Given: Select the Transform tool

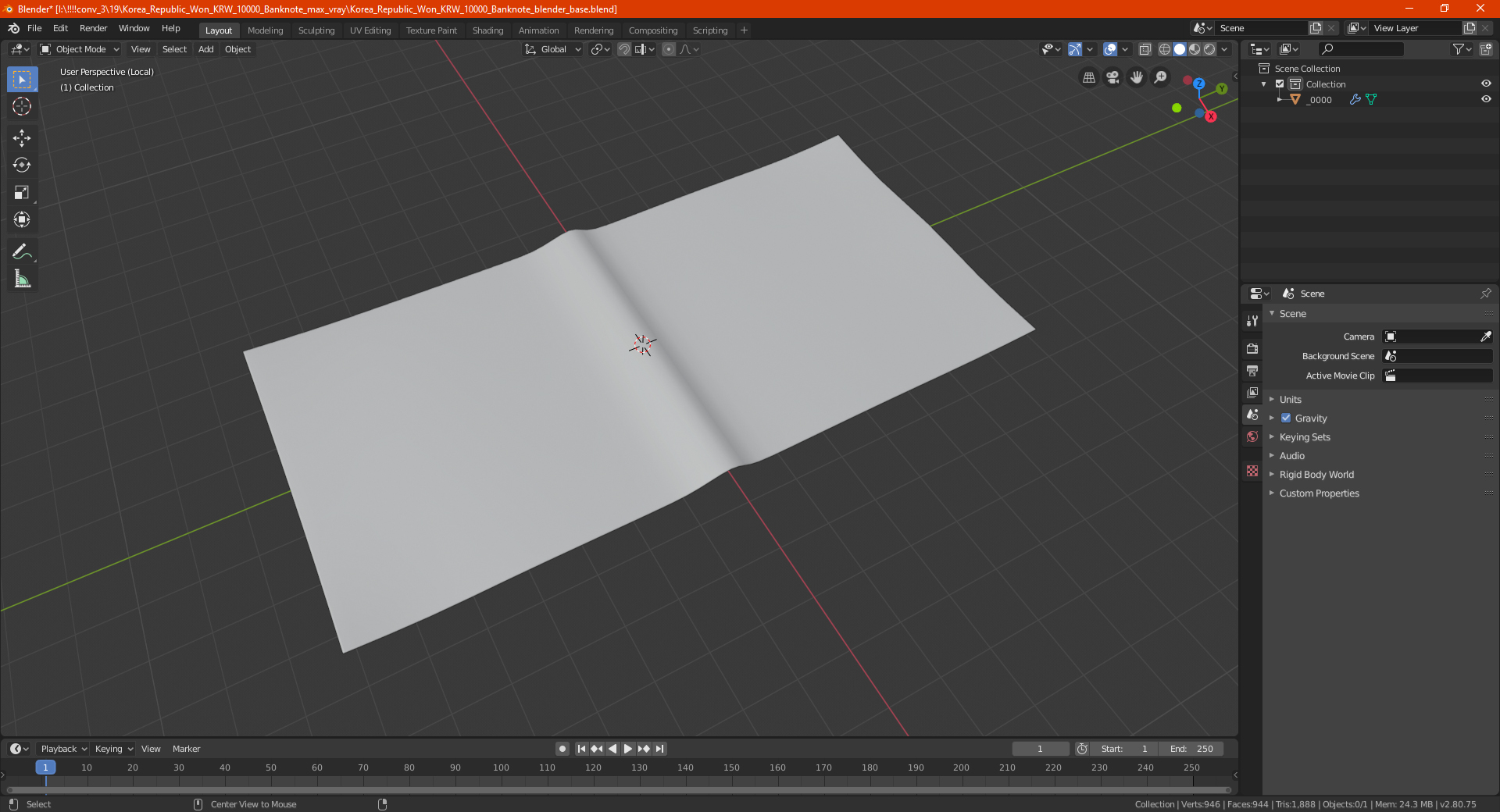Looking at the screenshot, I should [22, 220].
